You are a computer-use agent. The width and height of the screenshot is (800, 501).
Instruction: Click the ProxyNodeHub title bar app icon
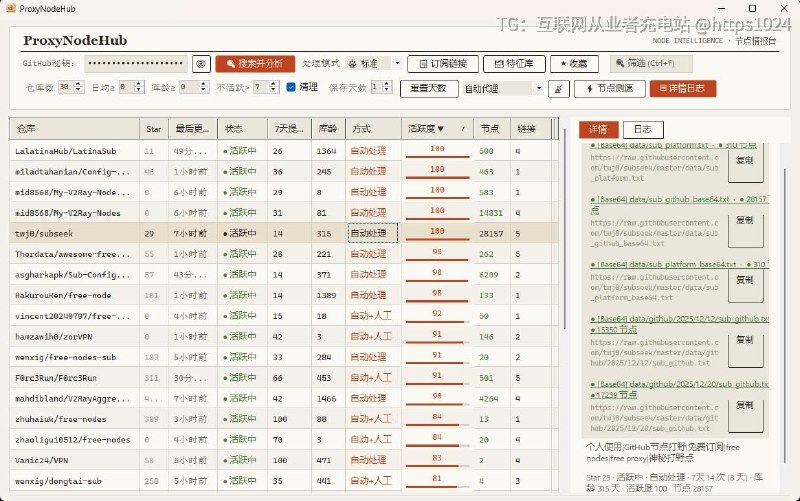[x=11, y=8]
